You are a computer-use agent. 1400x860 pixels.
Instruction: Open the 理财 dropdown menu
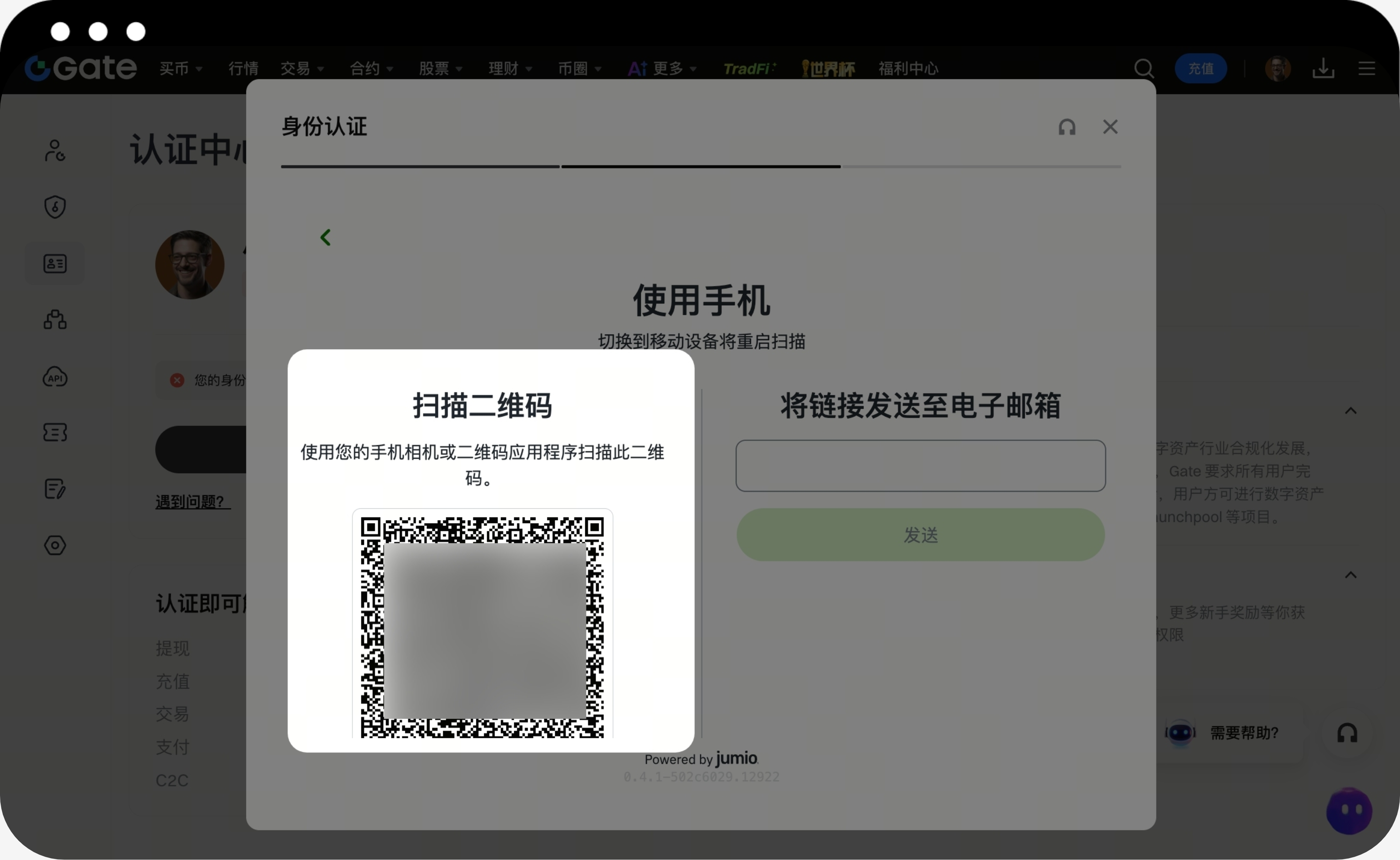click(510, 69)
